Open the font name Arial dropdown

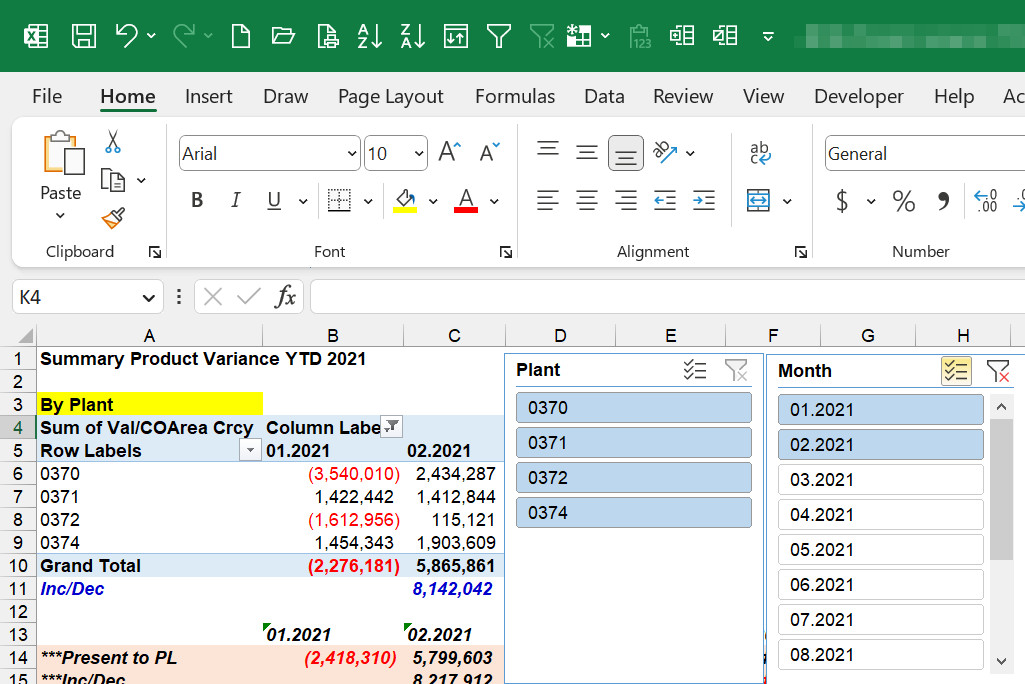pyautogui.click(x=352, y=154)
